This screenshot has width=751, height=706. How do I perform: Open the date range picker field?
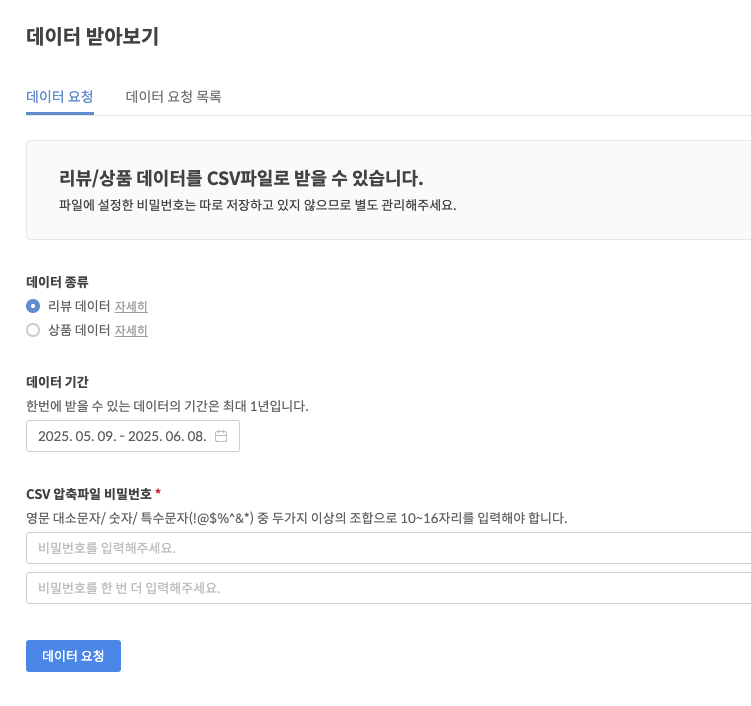coord(122,436)
